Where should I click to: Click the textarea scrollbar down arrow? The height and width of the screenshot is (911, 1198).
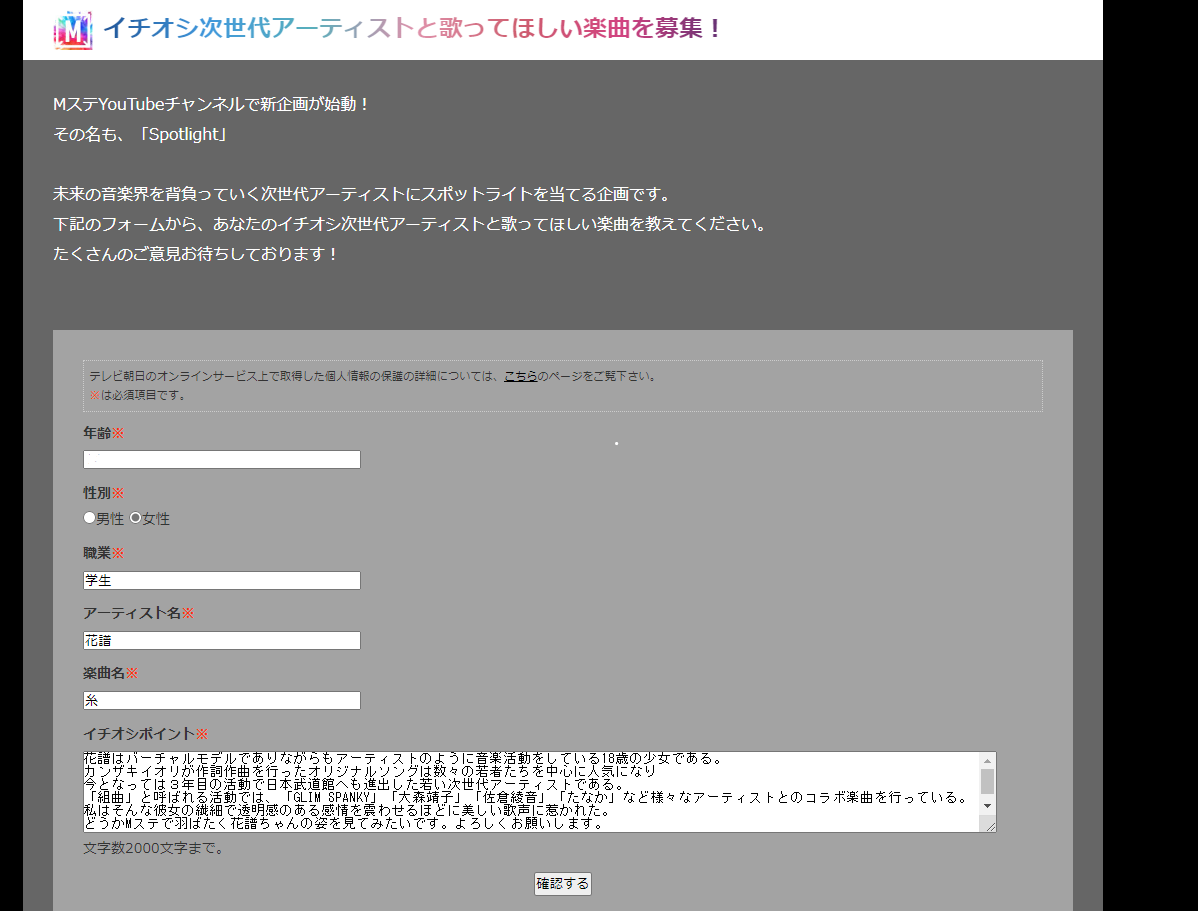pos(987,806)
